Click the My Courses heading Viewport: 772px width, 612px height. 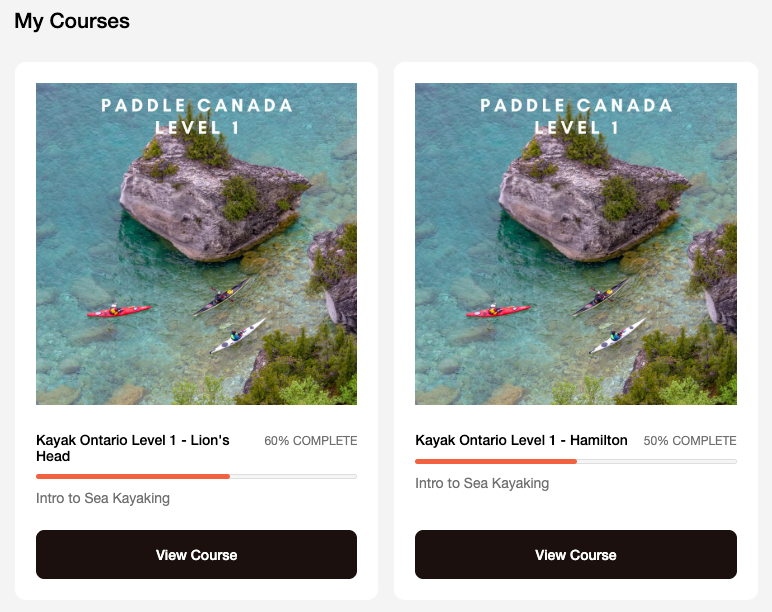pos(72,20)
